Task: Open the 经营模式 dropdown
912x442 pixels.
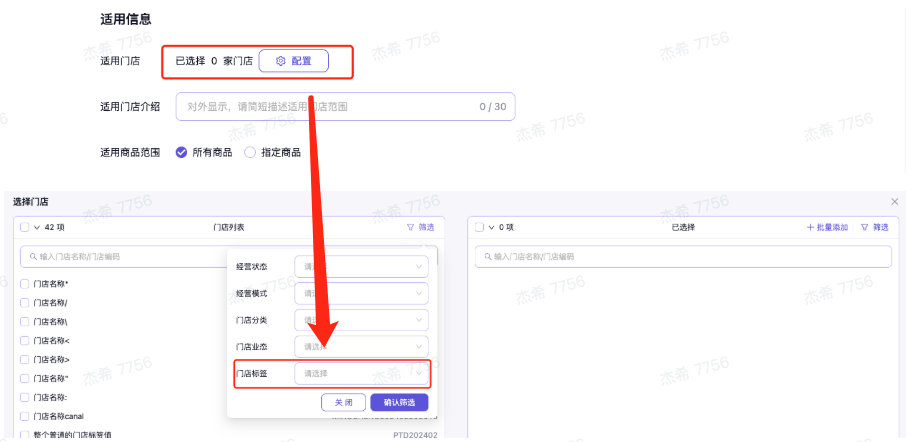Action: (361, 294)
